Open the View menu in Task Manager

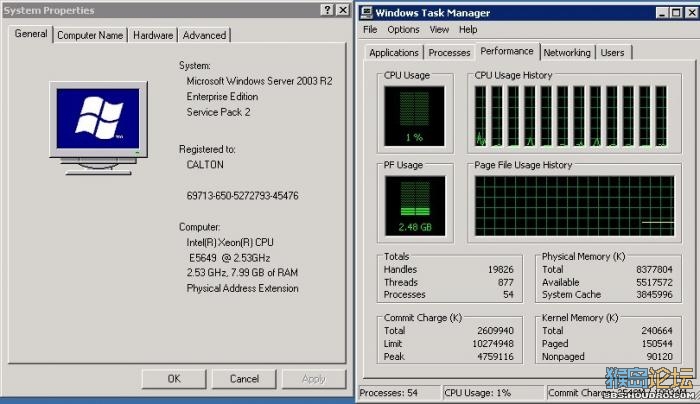439,29
